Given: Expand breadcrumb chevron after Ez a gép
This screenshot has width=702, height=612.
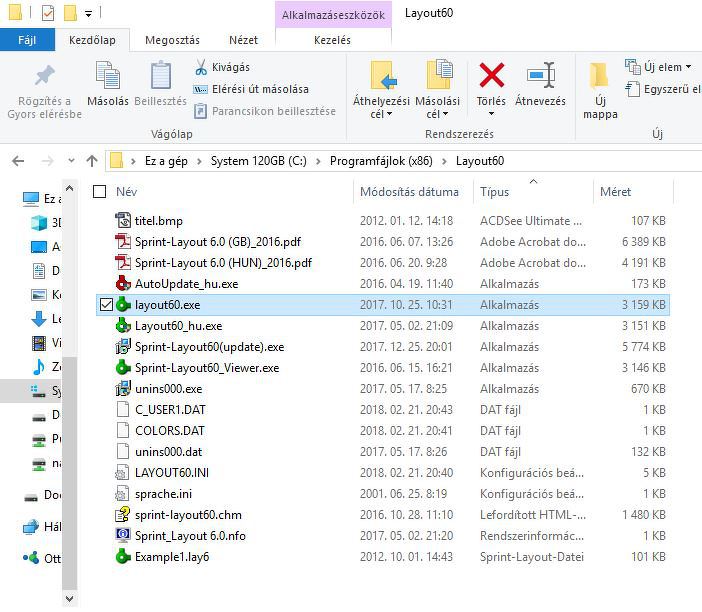Looking at the screenshot, I should [x=199, y=161].
